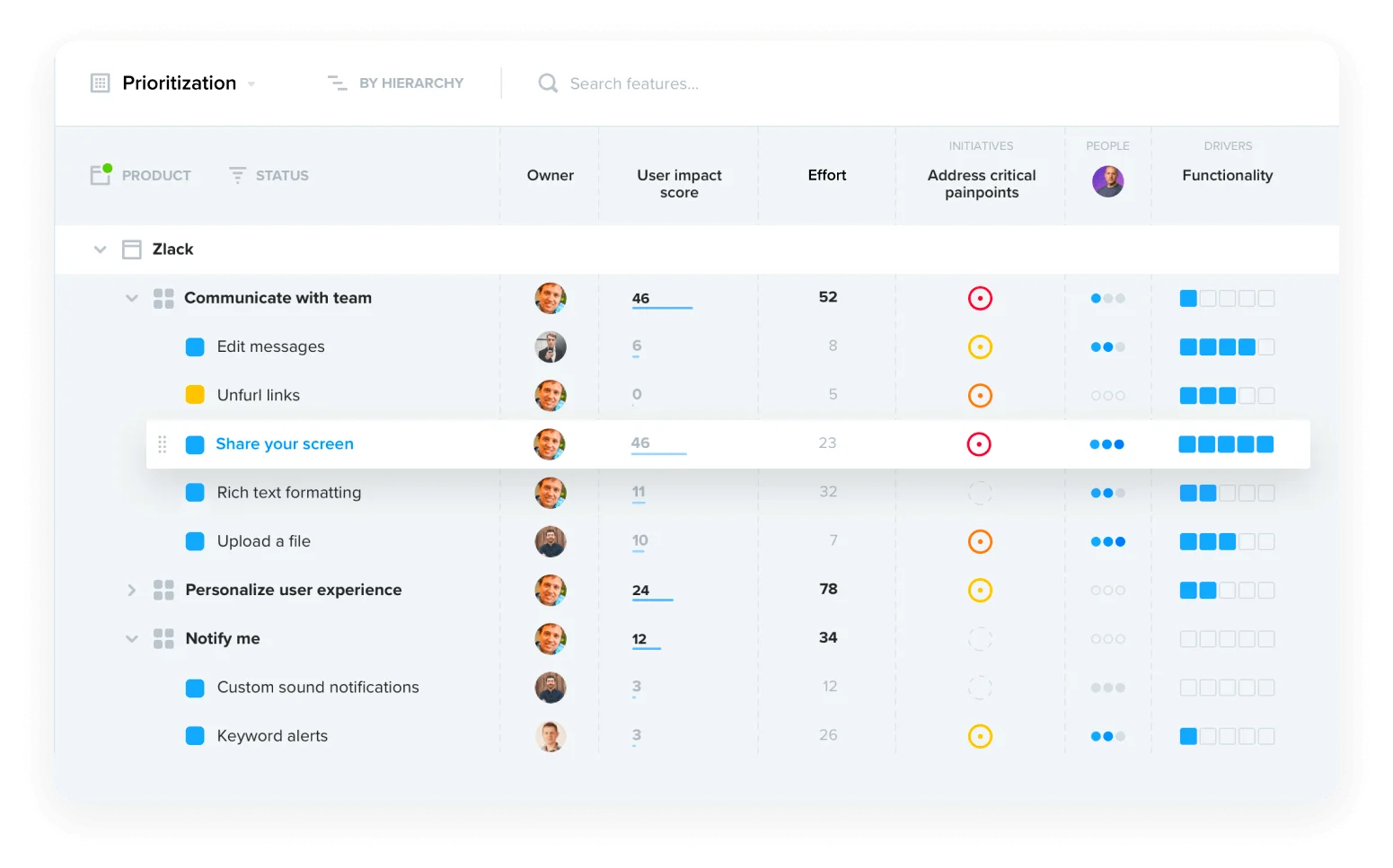This screenshot has width=1393, height=868.
Task: Click Communicate with team component grid icon
Action: coord(163,298)
